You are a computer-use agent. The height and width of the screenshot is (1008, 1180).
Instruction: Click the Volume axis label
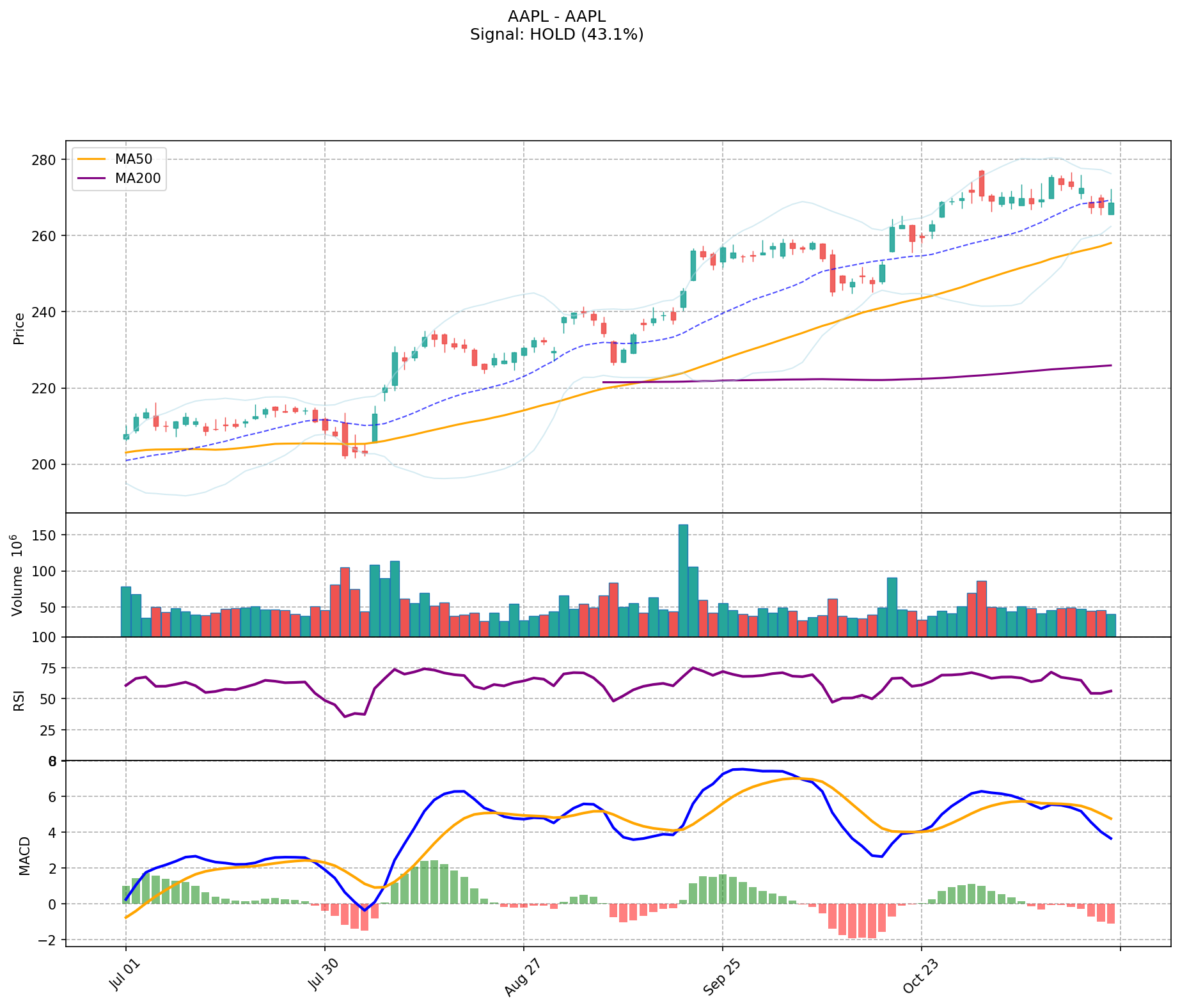tap(18, 575)
